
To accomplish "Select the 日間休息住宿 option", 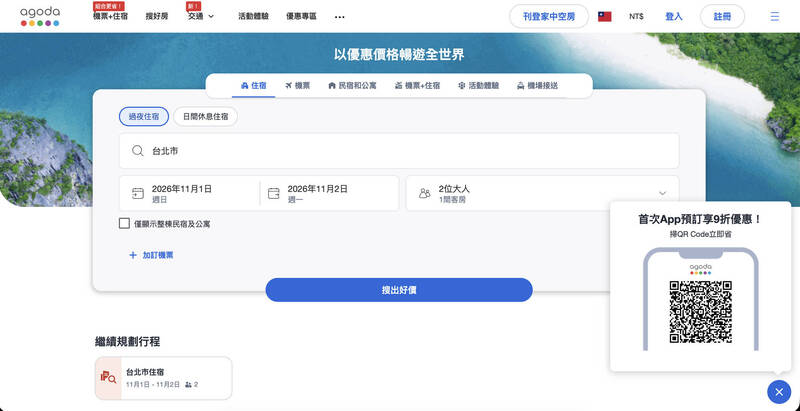I will [205, 116].
